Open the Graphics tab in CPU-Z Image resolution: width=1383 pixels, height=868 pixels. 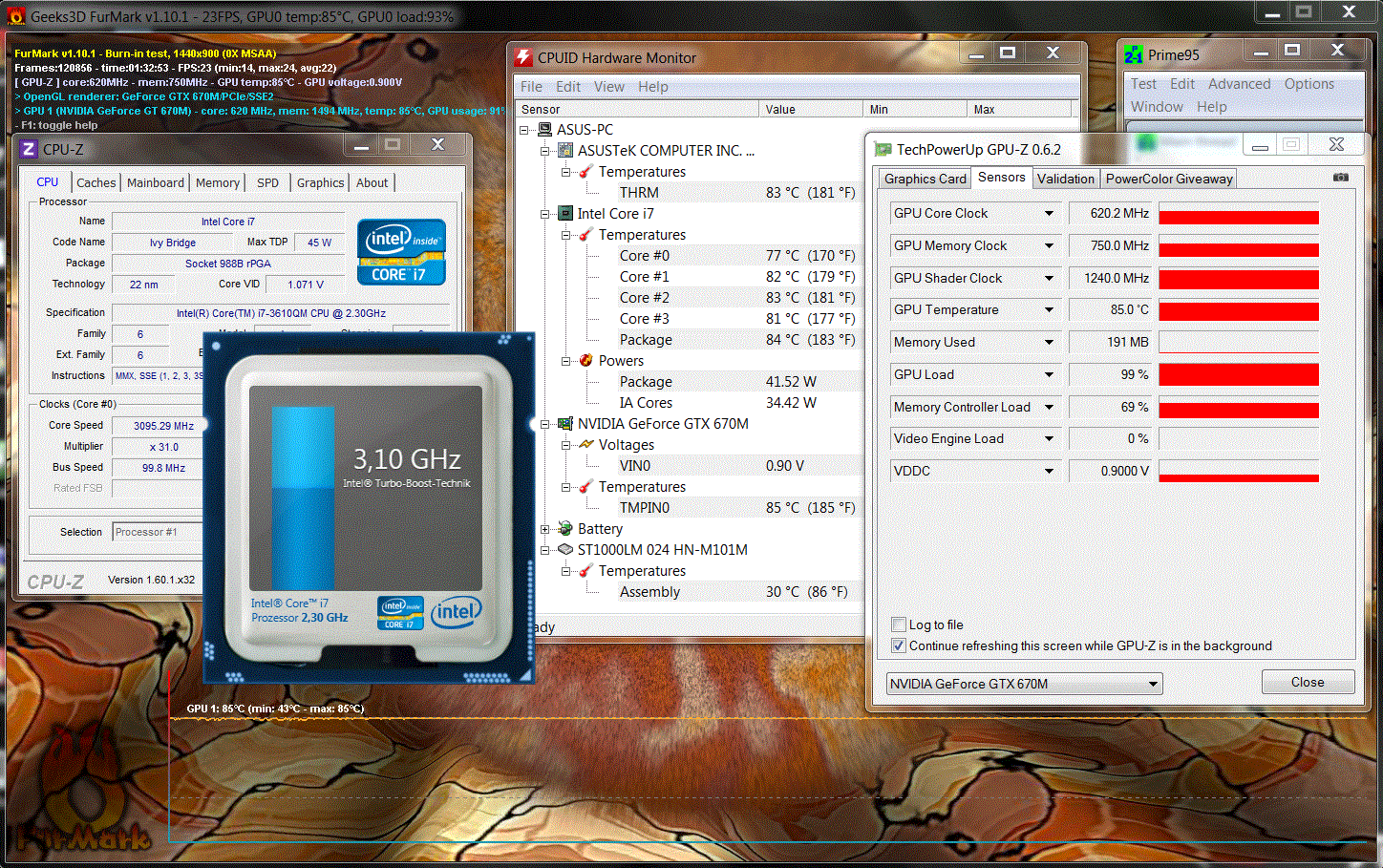pos(320,182)
